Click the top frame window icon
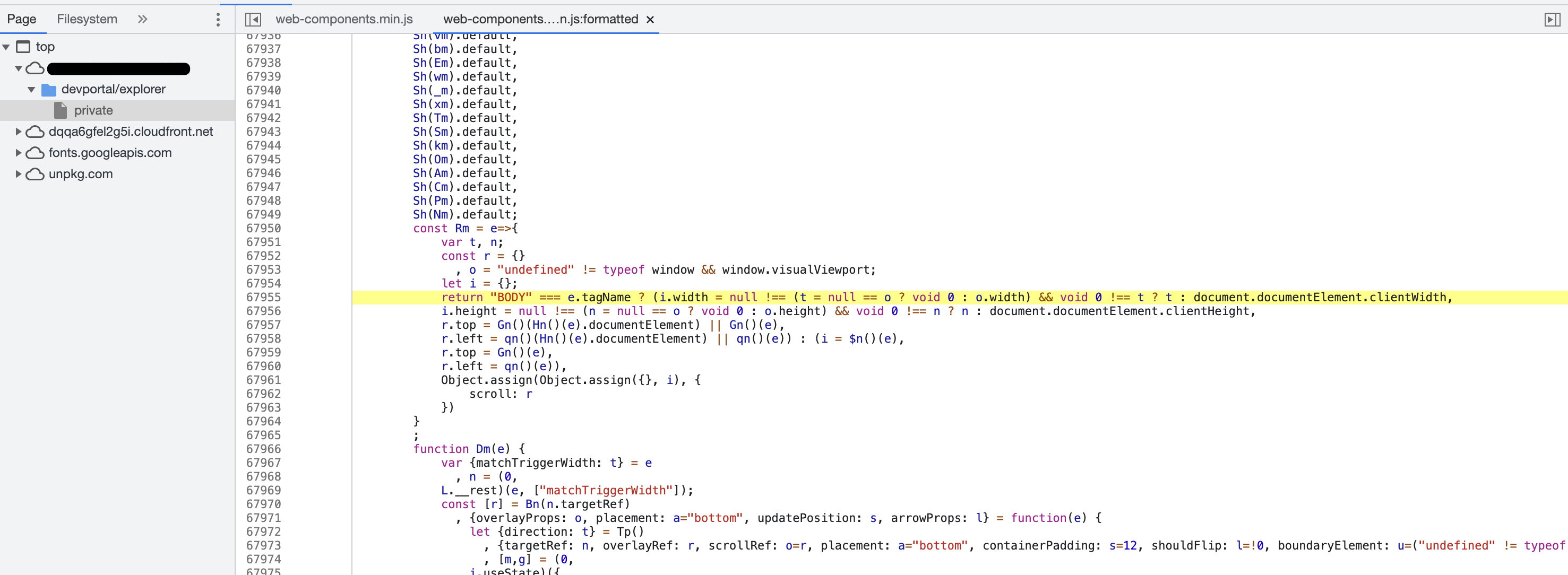The image size is (1568, 575). (23, 47)
